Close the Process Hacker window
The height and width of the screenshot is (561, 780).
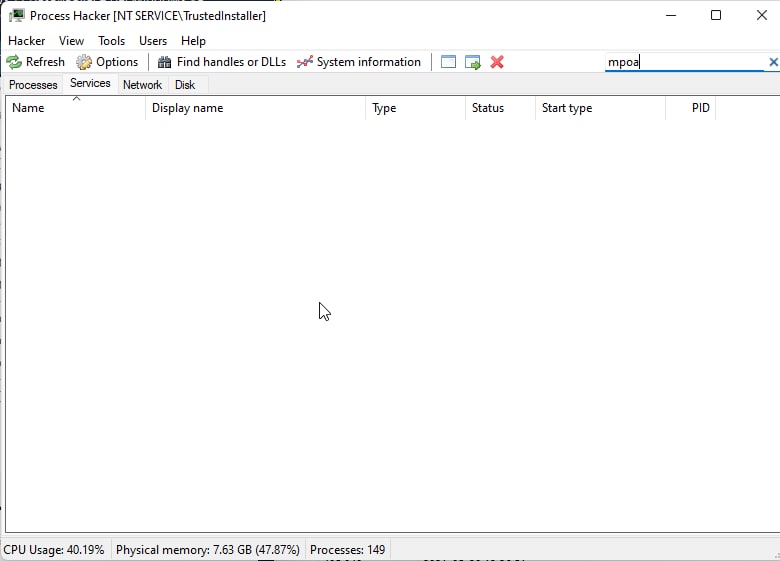coord(762,15)
